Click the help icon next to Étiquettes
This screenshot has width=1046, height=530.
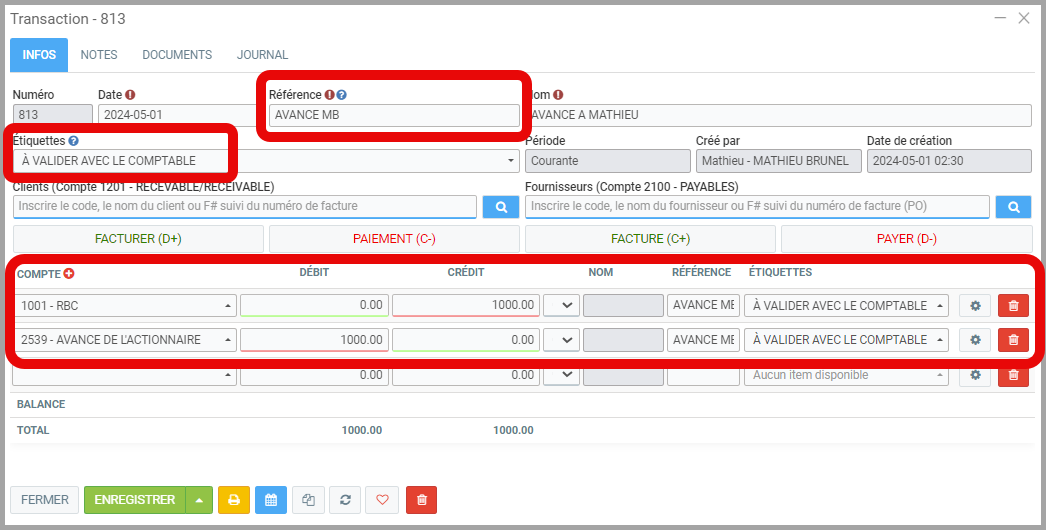[74, 142]
